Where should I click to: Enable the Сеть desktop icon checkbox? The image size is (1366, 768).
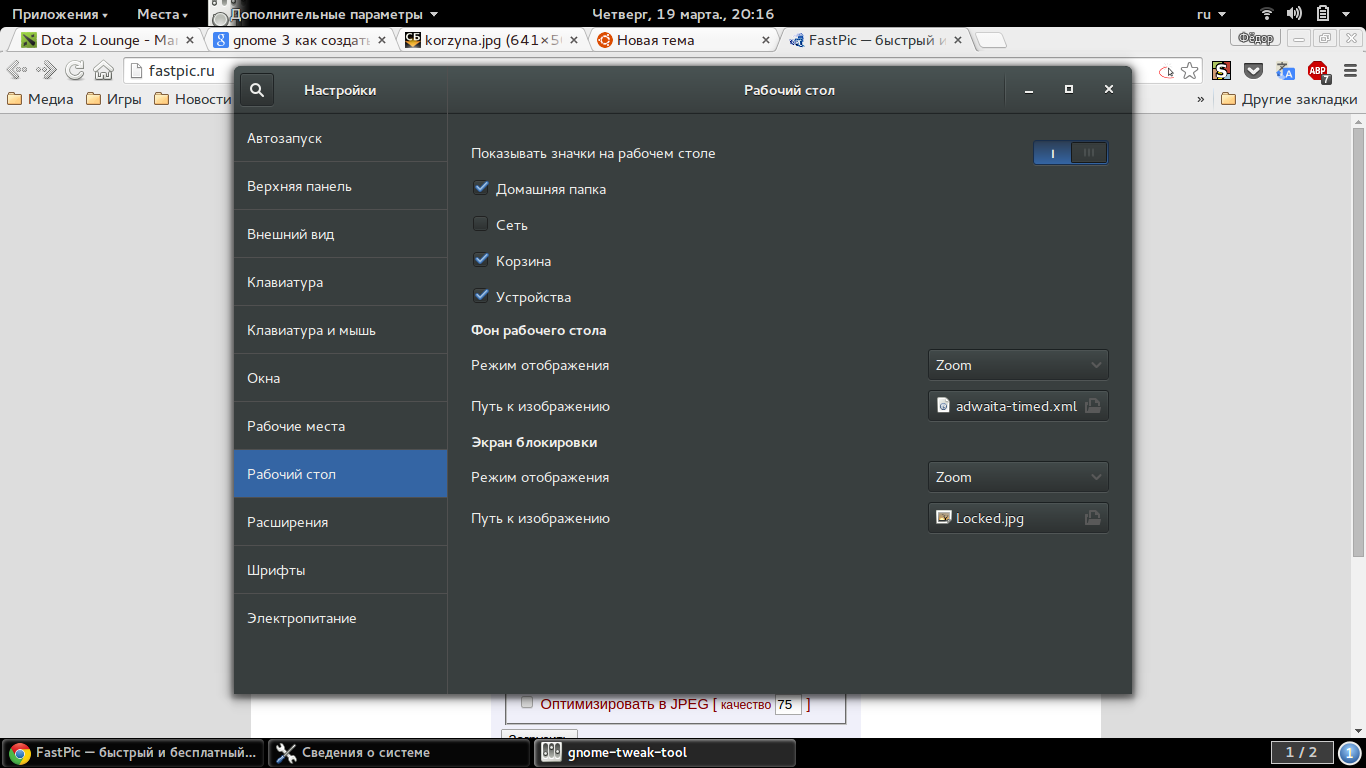click(481, 224)
